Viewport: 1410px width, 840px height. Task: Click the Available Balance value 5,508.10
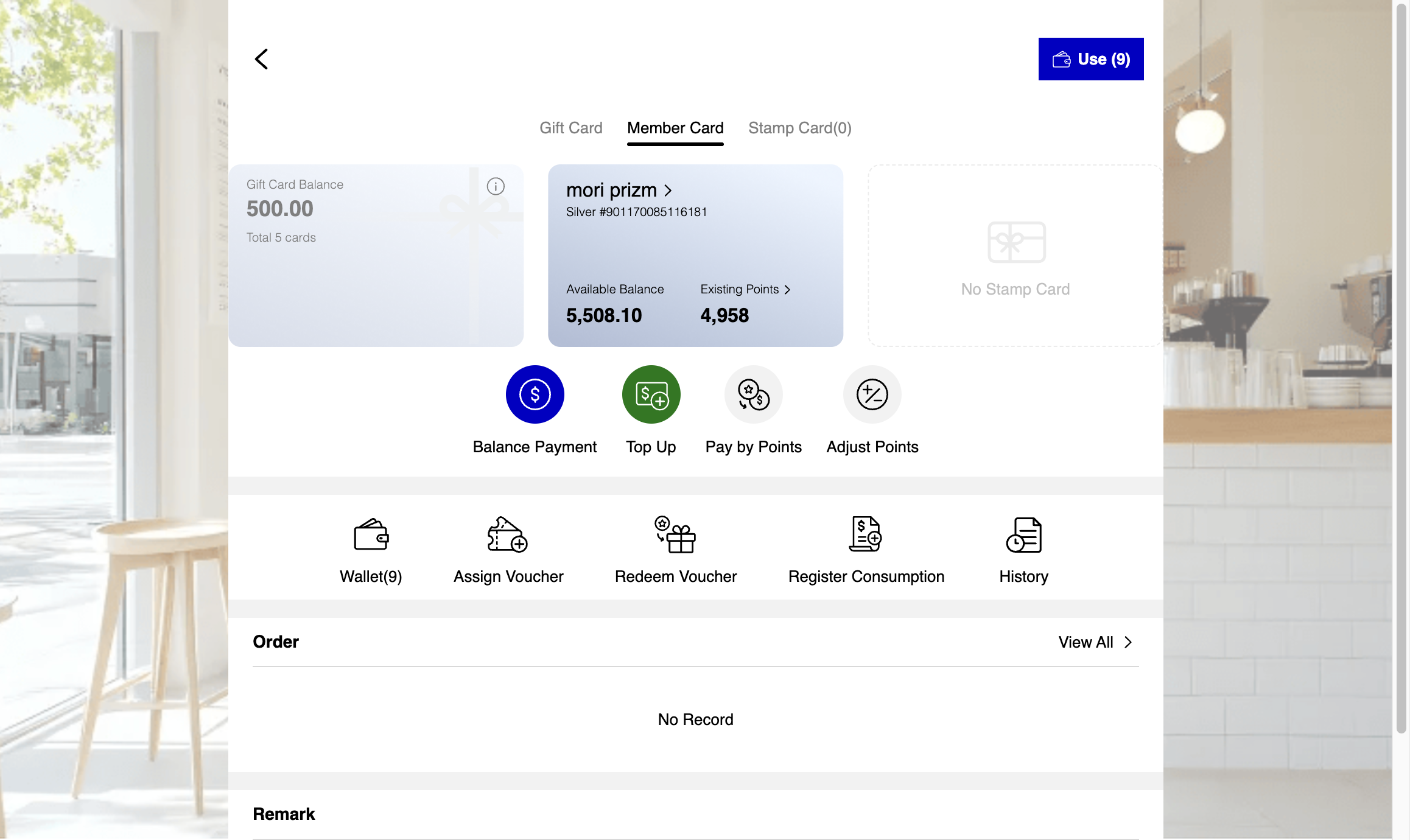coord(603,315)
